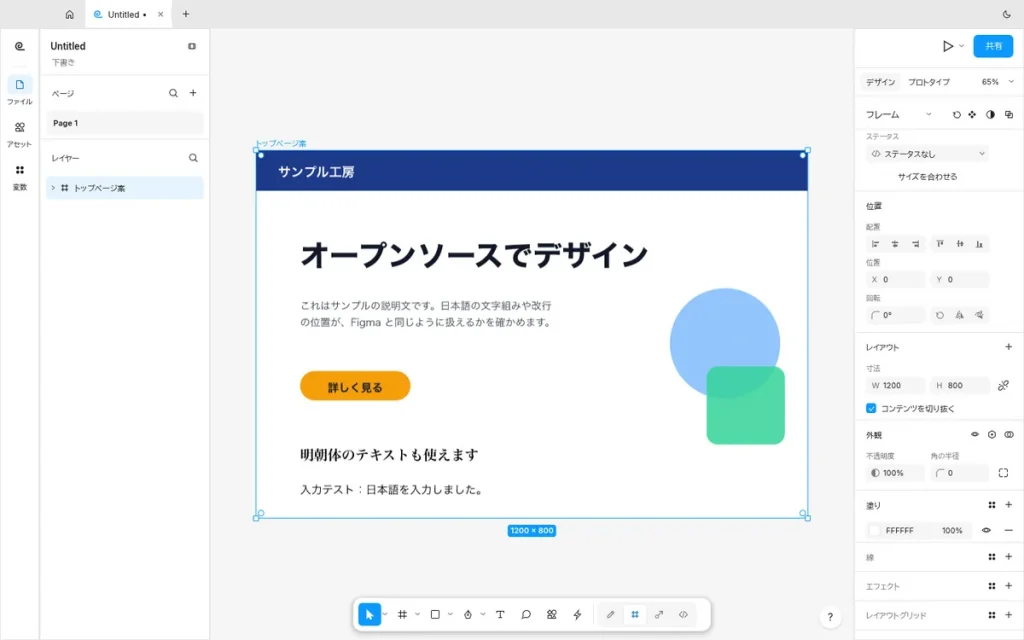Open the フレーム type dropdown
Image resolution: width=1024 pixels, height=640 pixels.
click(x=899, y=115)
